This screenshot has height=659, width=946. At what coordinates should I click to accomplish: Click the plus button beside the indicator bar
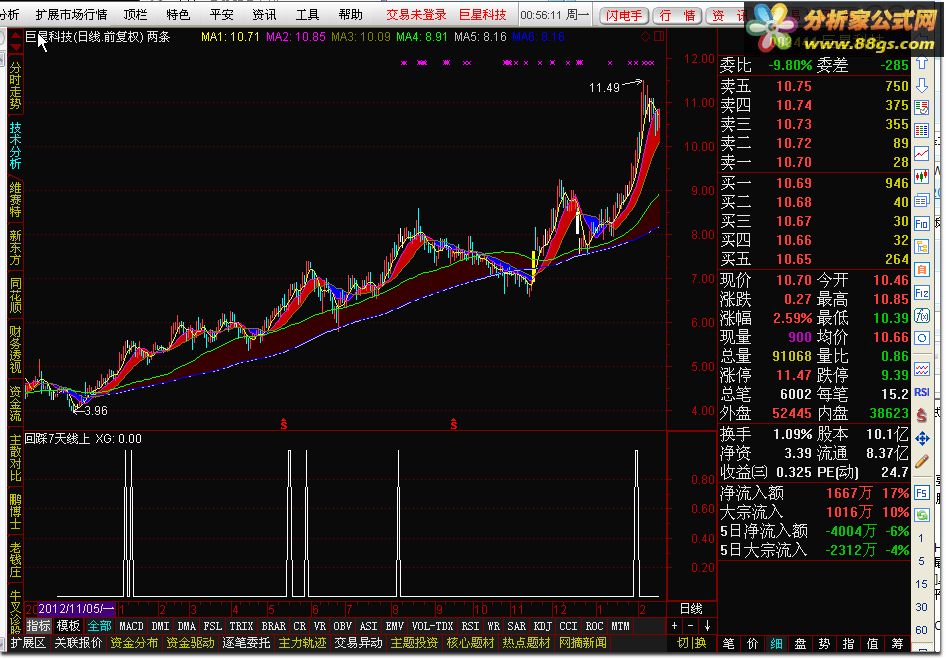(x=675, y=626)
